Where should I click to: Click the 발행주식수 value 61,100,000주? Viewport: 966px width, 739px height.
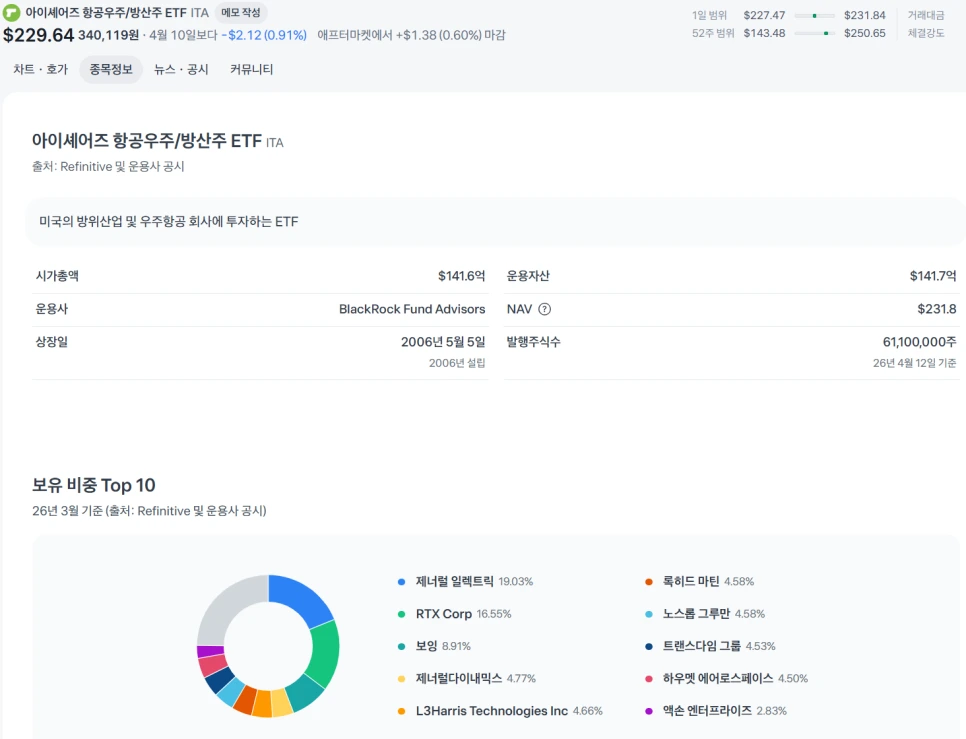point(920,342)
